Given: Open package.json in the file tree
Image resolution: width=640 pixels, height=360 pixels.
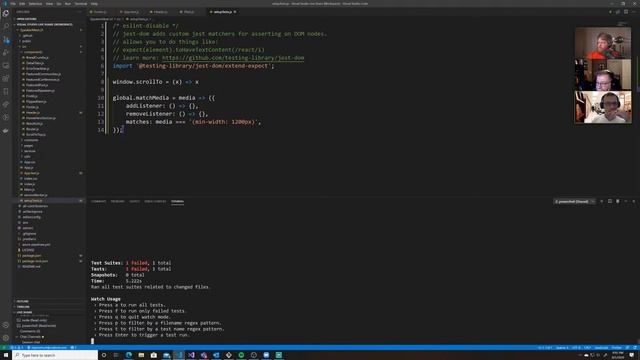Looking at the screenshot, I should tap(31, 256).
